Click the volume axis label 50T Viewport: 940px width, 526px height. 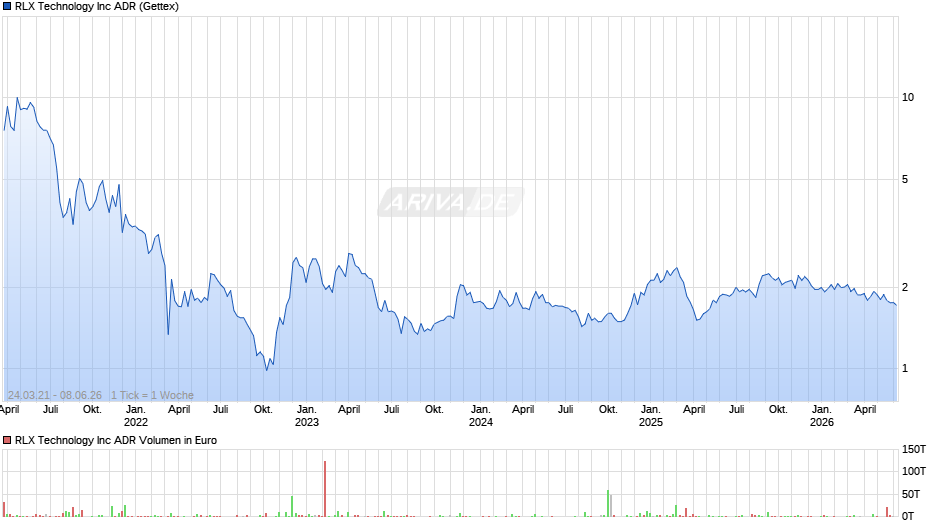[911, 494]
